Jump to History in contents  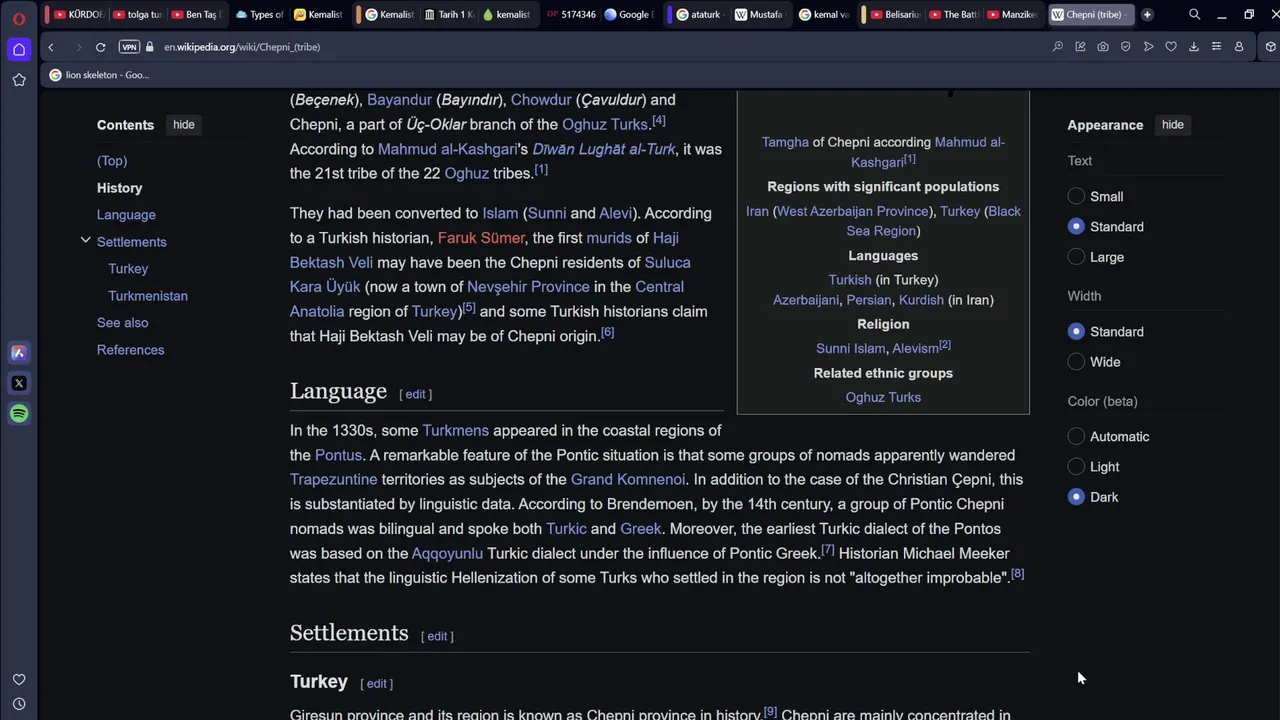(x=120, y=188)
